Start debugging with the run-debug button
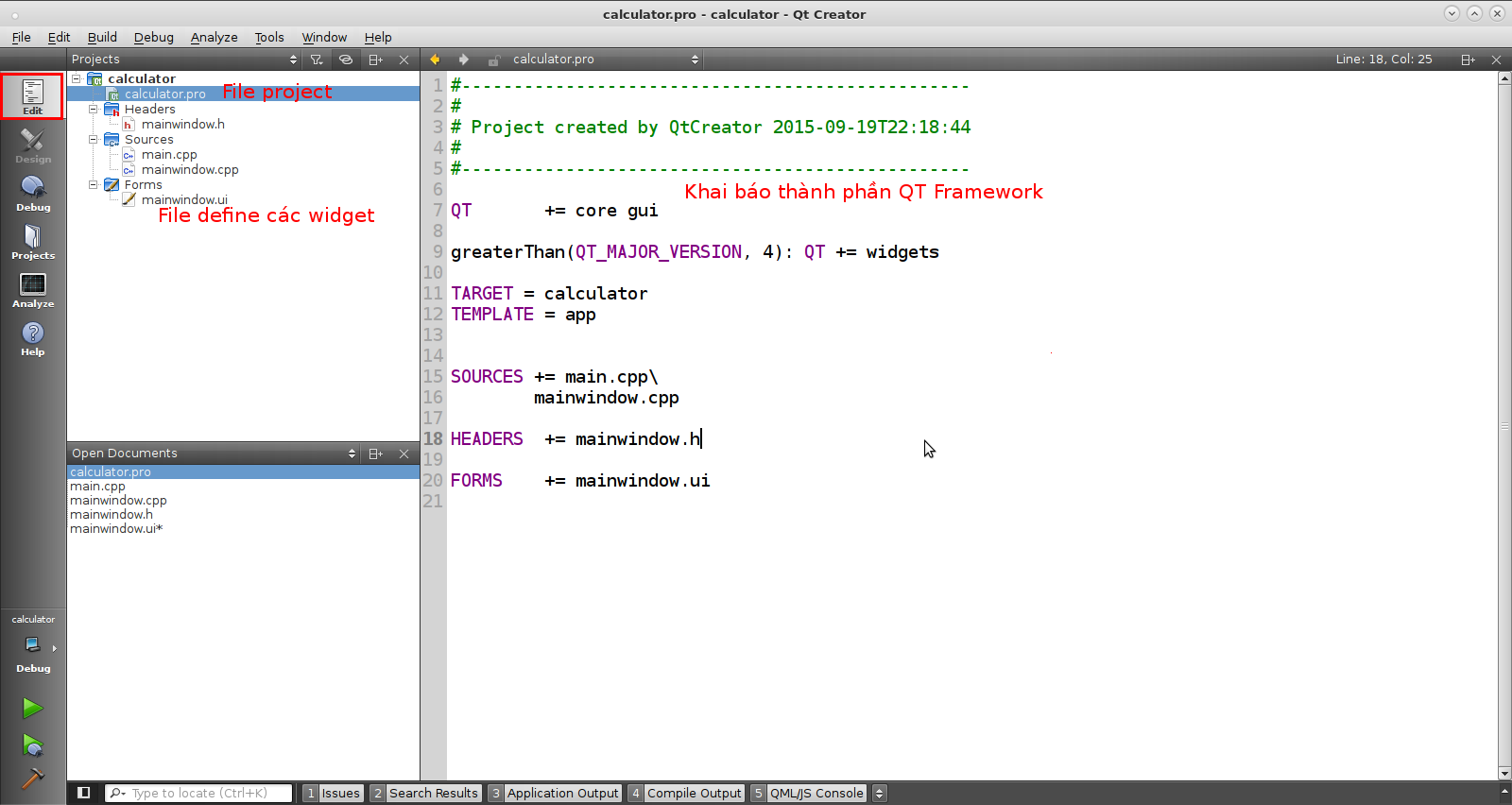1512x805 pixels. [33, 745]
